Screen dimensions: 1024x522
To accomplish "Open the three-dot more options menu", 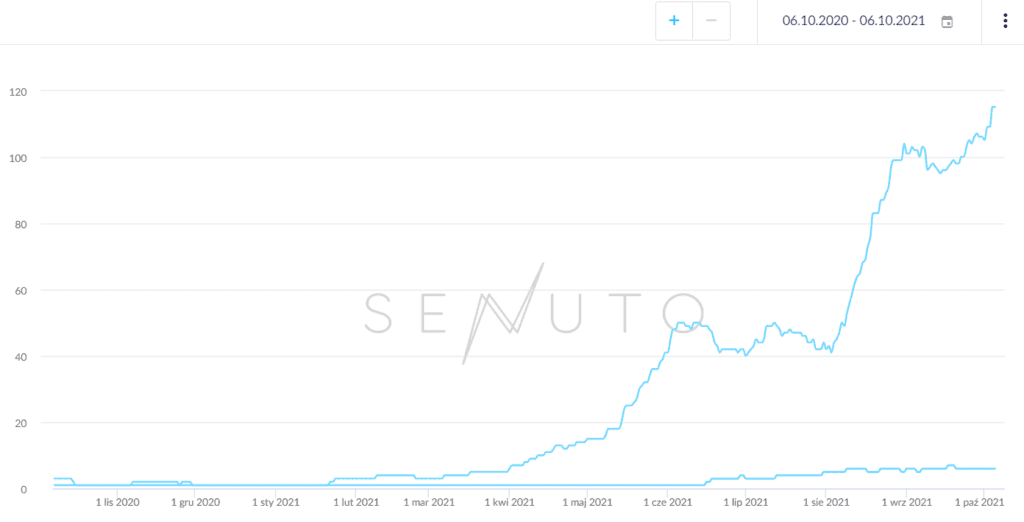I will pyautogui.click(x=1005, y=21).
